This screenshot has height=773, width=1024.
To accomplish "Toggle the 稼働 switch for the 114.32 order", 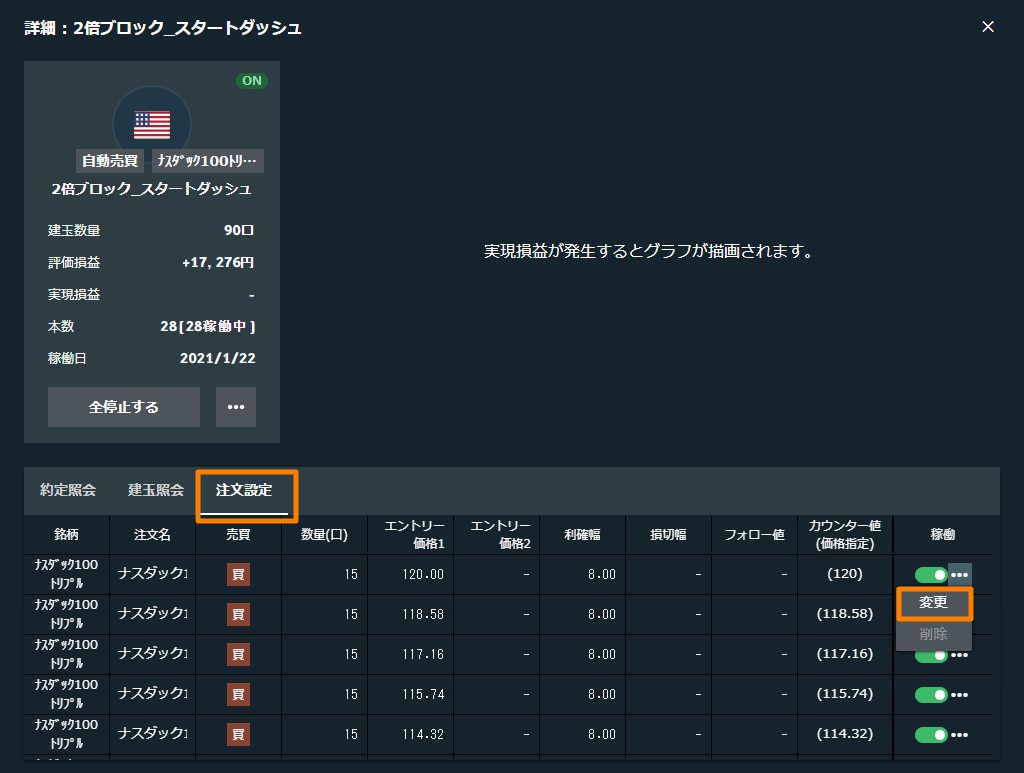I will (931, 734).
